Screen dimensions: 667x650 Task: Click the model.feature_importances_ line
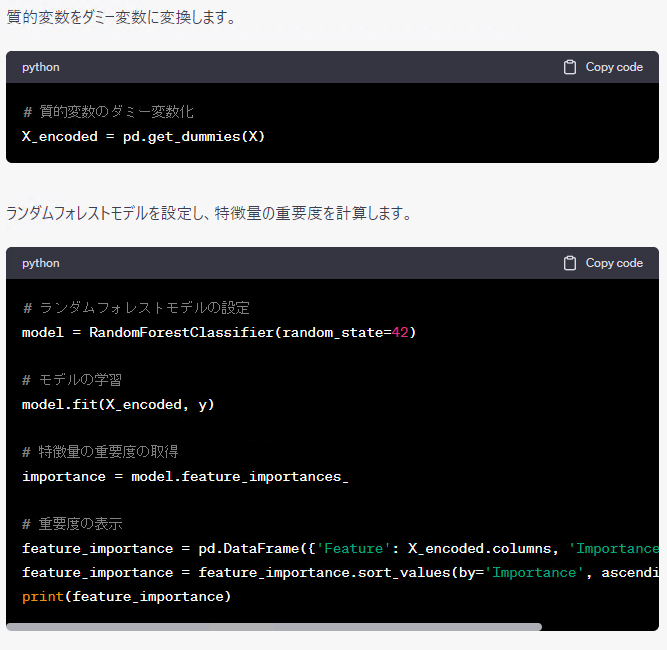click(x=185, y=476)
